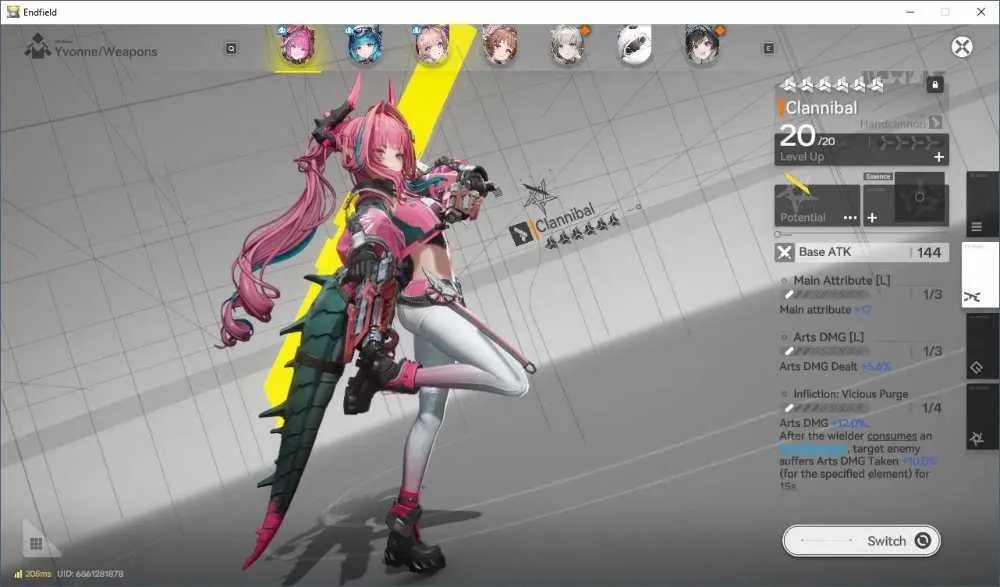1000x587 pixels.
Task: Click the Essence slot circular icon
Action: pyautogui.click(x=919, y=197)
